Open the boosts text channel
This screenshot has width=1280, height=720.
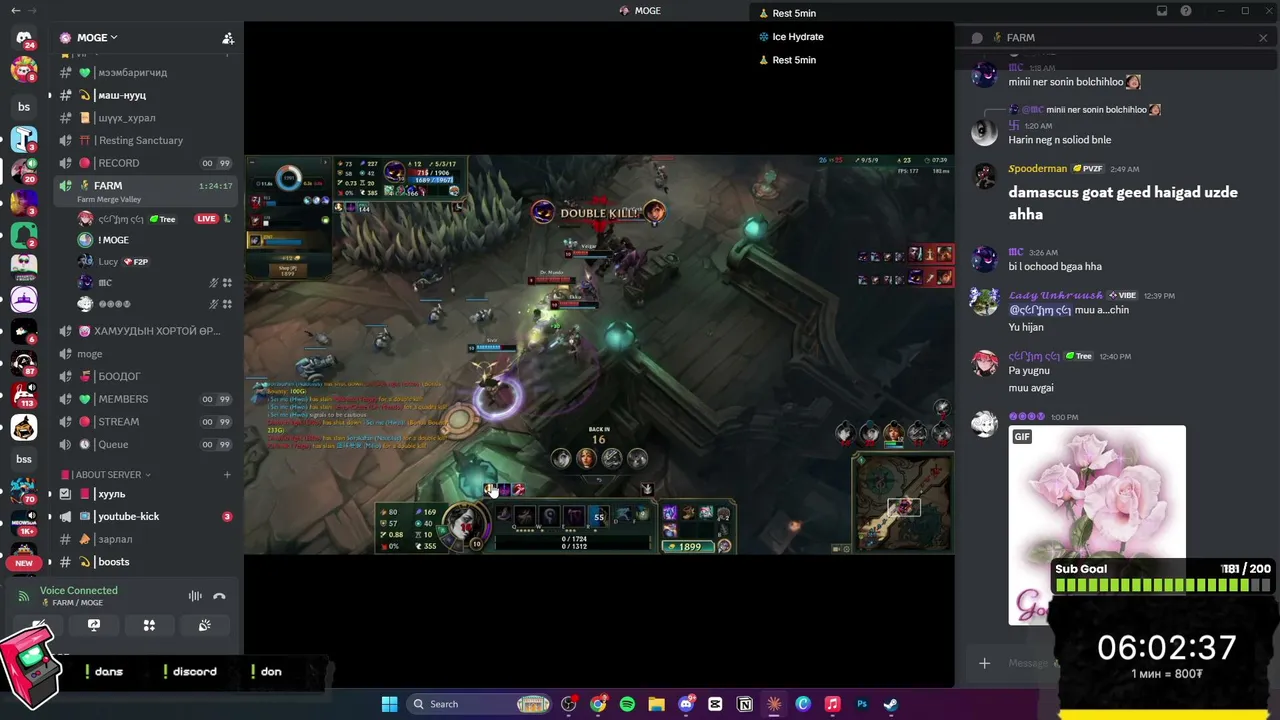(146, 562)
